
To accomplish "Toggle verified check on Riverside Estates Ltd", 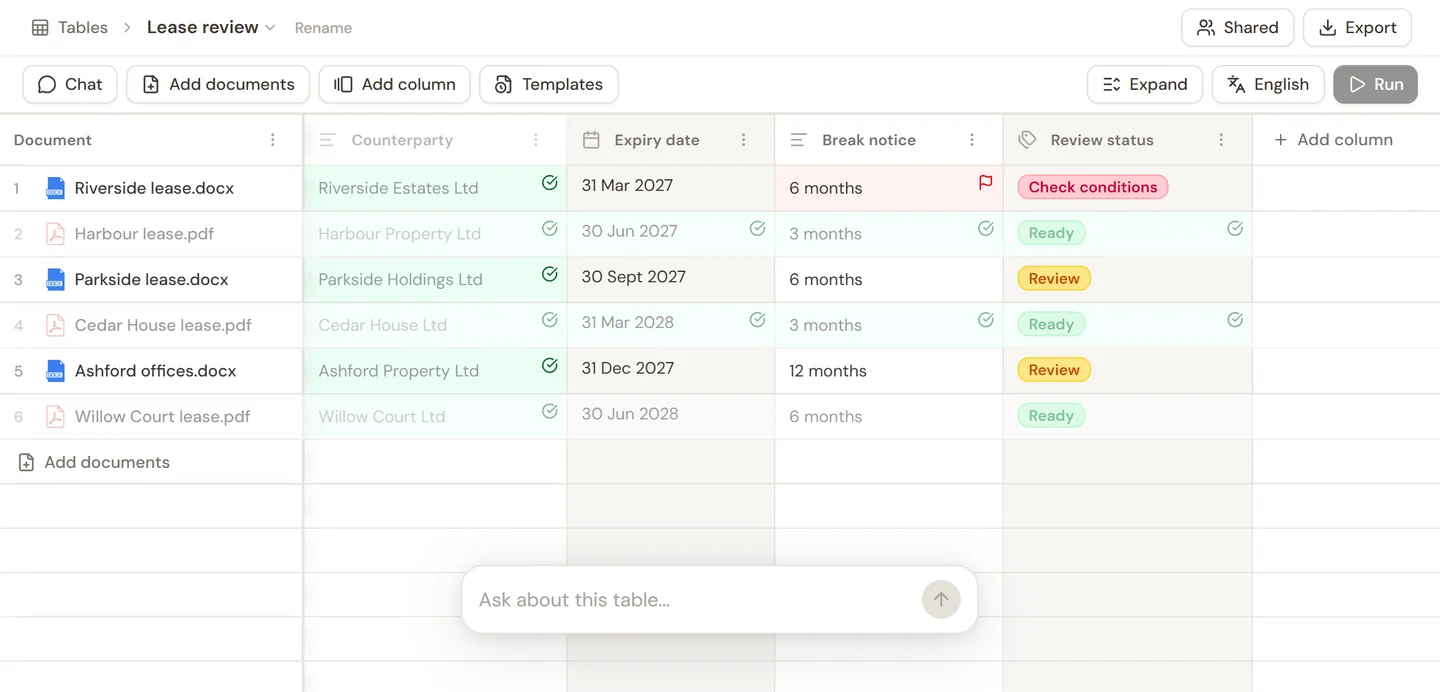I will pos(549,182).
